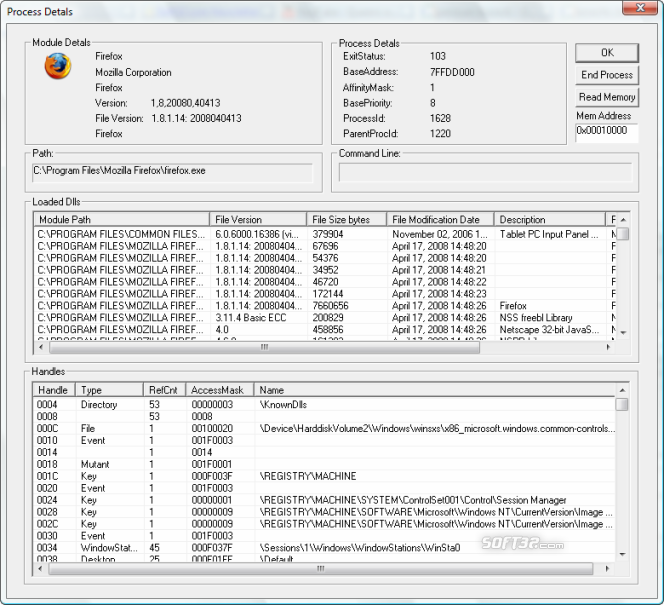
Task: Select Dll row with file size 172144
Action: [x=325, y=294]
